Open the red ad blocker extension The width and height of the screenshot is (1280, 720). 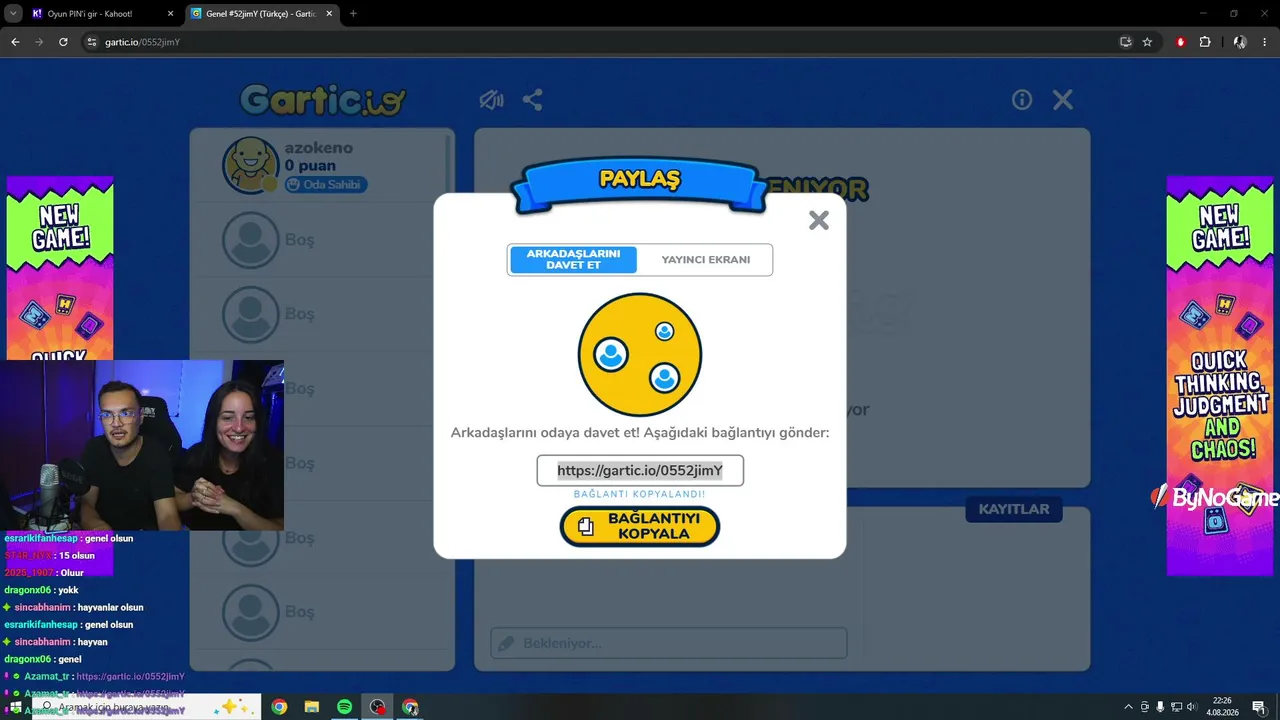(1181, 42)
